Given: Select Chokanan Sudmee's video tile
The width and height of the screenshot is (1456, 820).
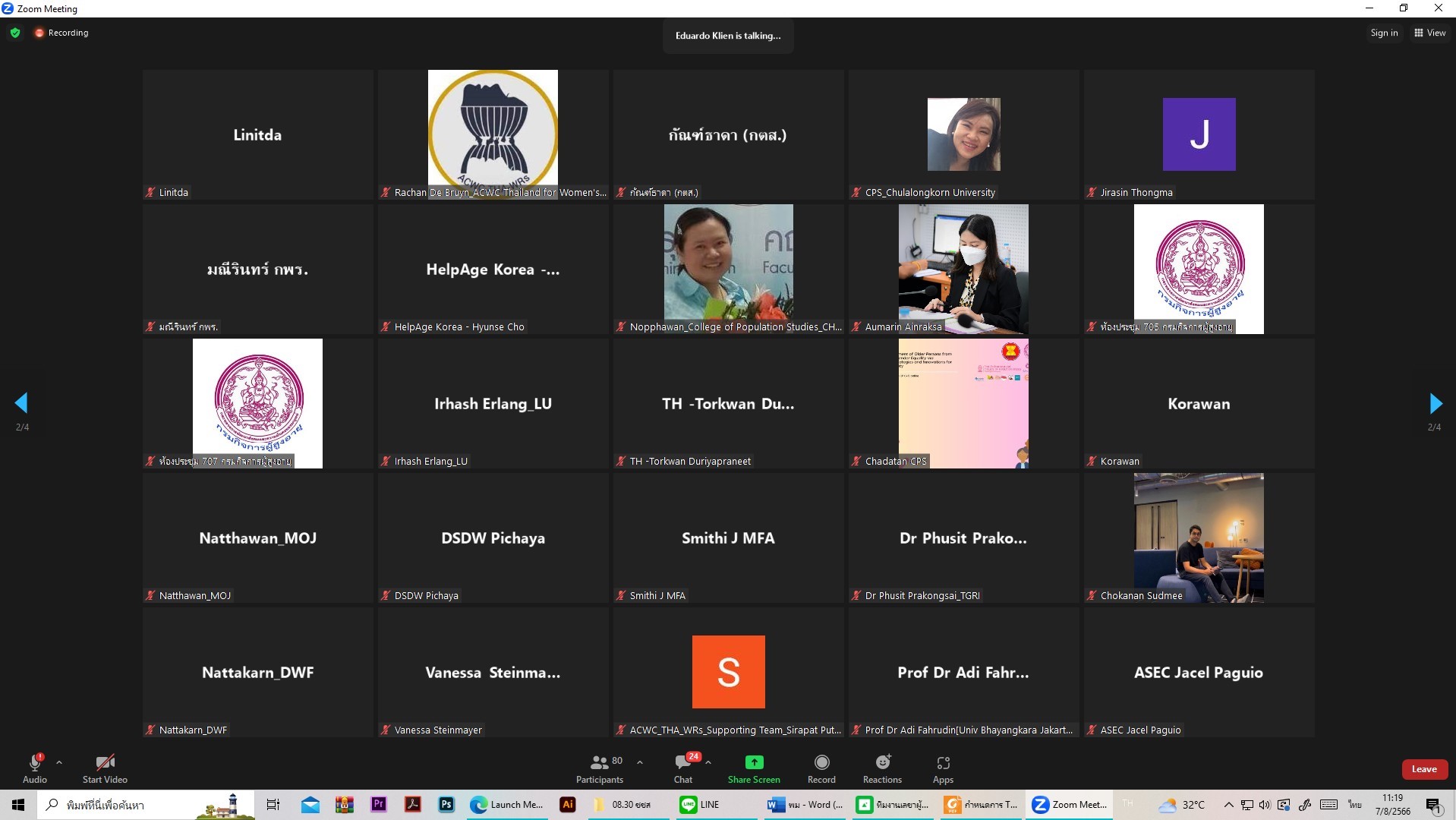Looking at the screenshot, I should pos(1199,538).
